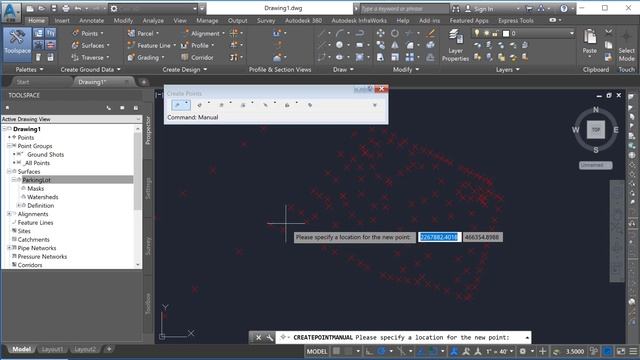Click the new drawing tab plus button
Viewport: 640px width, 360px height.
(x=144, y=82)
